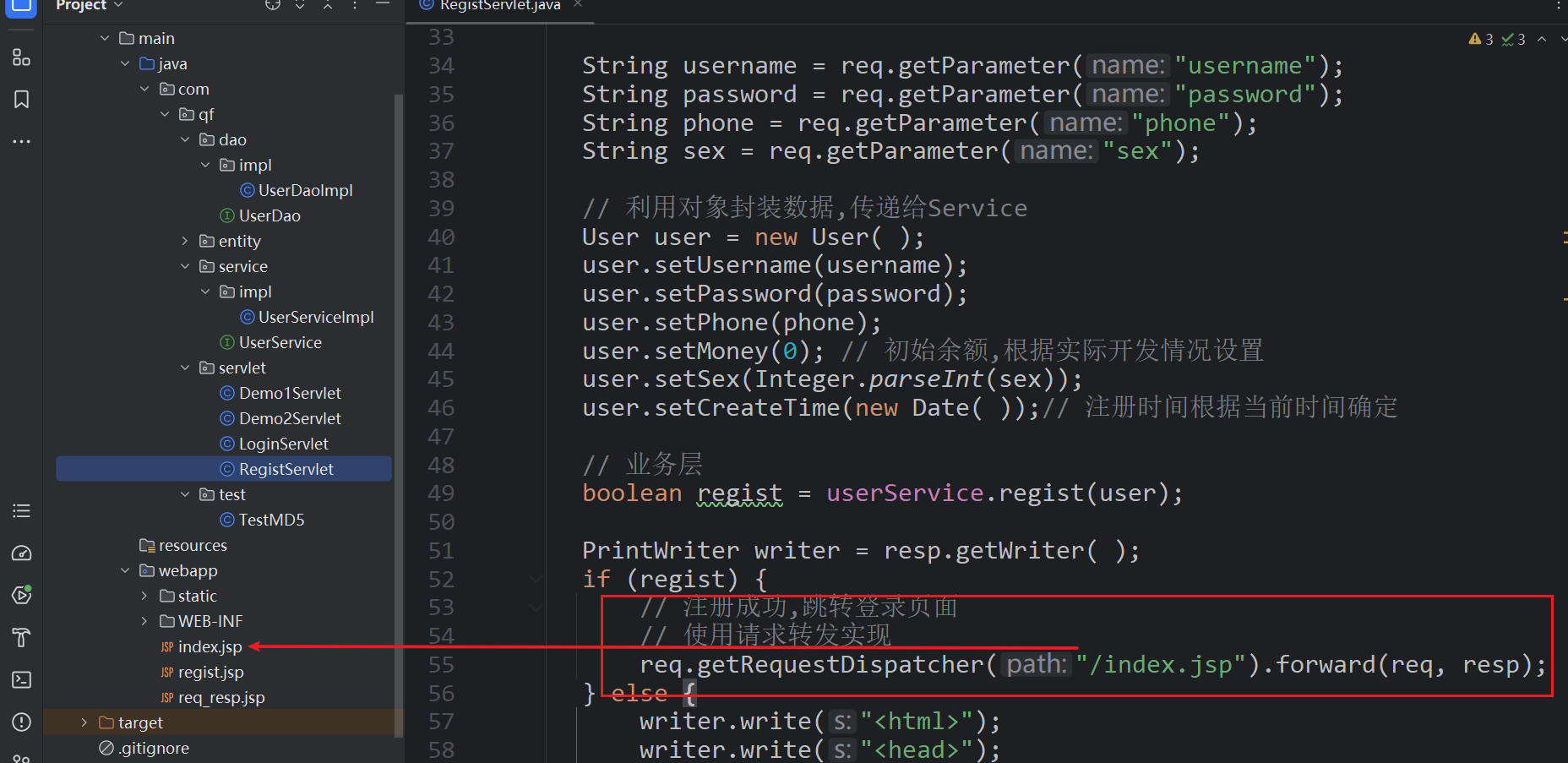Viewport: 1568px width, 763px height.
Task: Expand the target folder
Action: [x=84, y=722]
